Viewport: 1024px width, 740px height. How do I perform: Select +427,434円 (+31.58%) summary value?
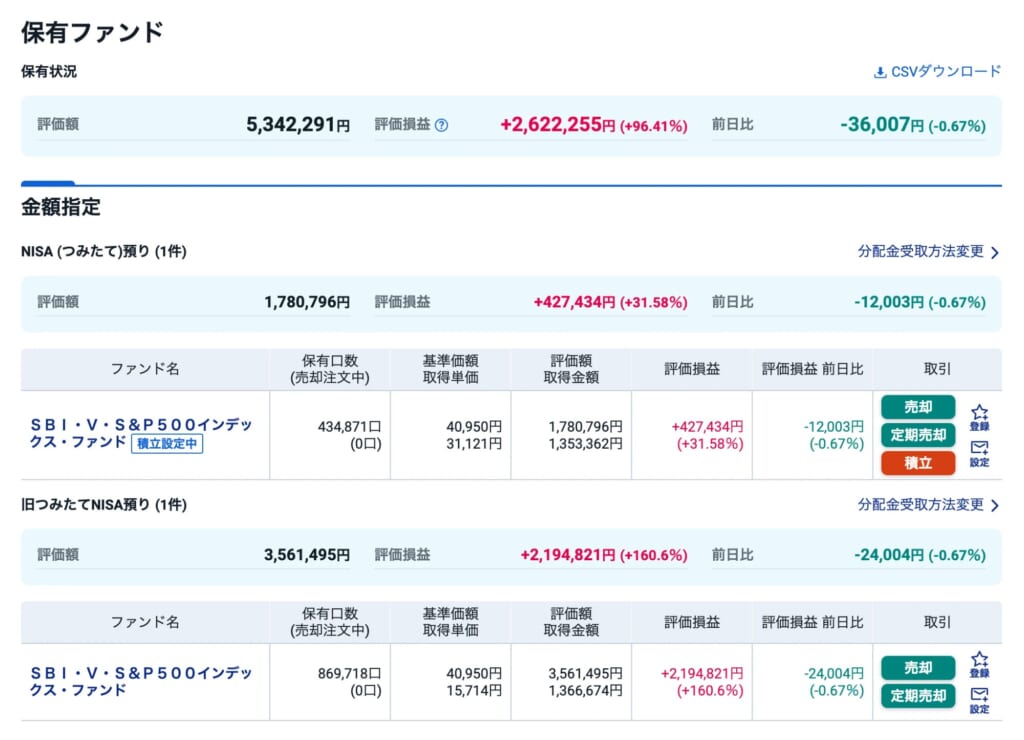611,302
